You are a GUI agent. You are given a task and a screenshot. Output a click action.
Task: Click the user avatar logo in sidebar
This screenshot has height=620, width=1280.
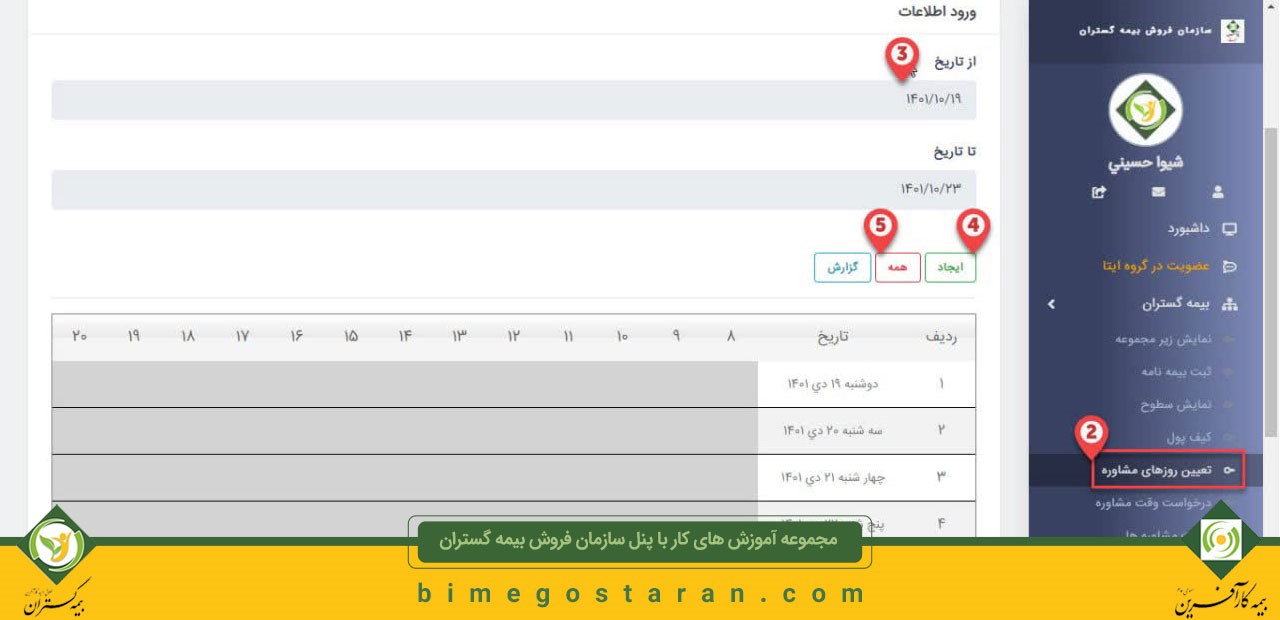click(1146, 110)
